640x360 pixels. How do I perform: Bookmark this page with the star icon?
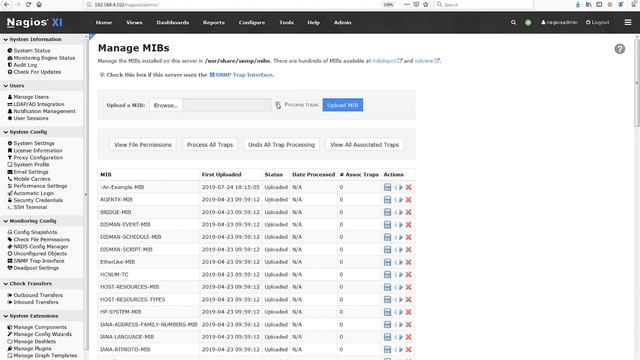click(x=426, y=4)
